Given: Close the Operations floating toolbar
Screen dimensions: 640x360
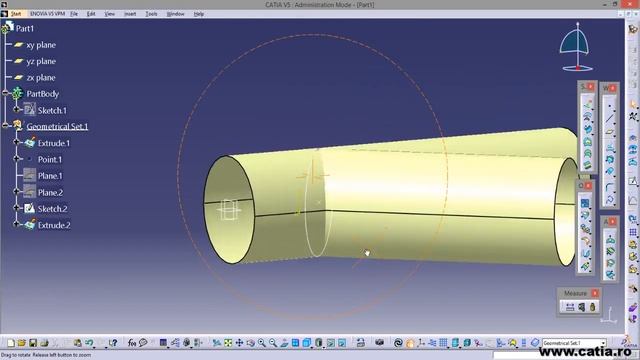Looking at the screenshot, I should (x=589, y=186).
